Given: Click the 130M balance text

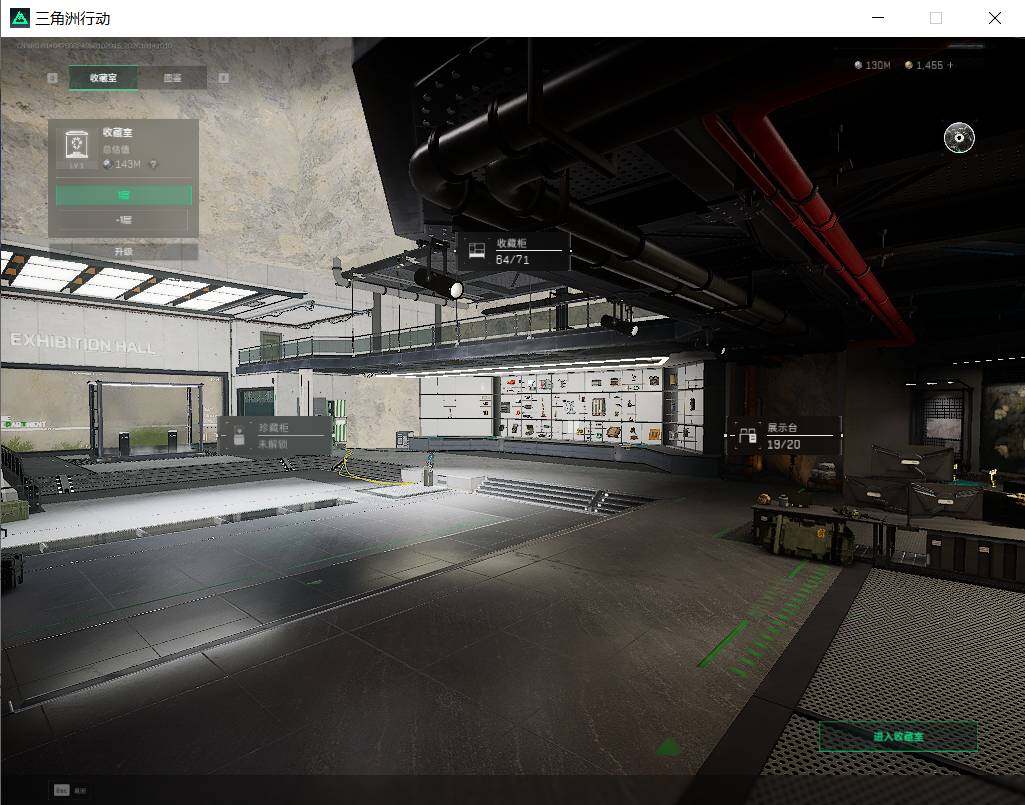Looking at the screenshot, I should click(x=877, y=65).
